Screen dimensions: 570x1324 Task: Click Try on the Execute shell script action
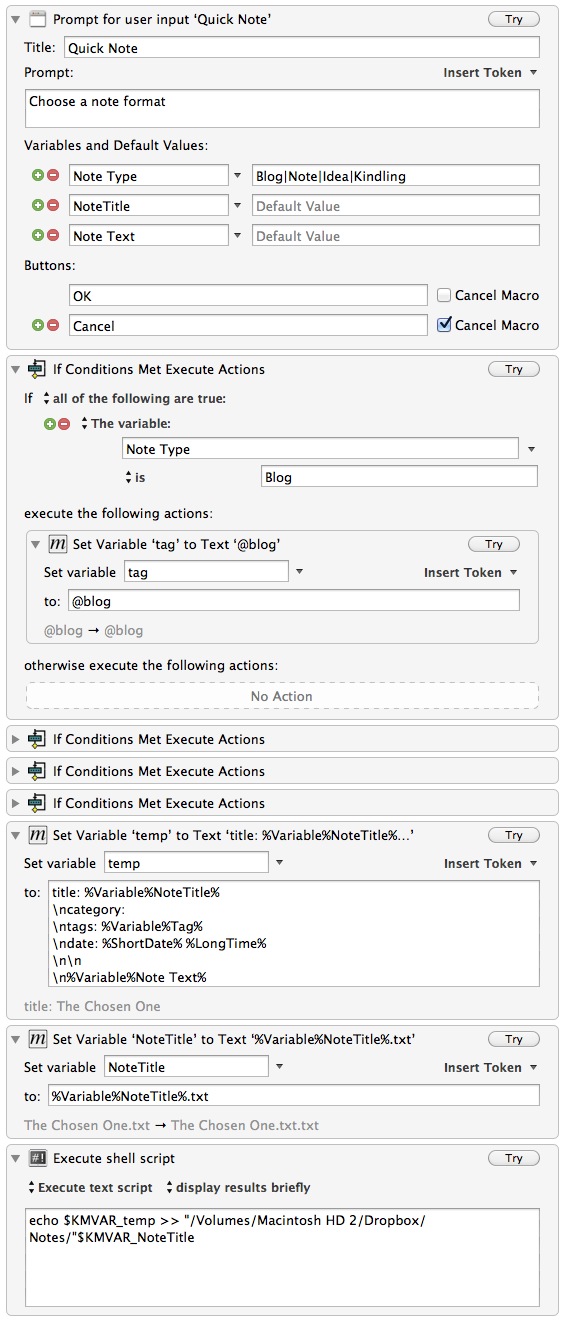coord(514,1158)
